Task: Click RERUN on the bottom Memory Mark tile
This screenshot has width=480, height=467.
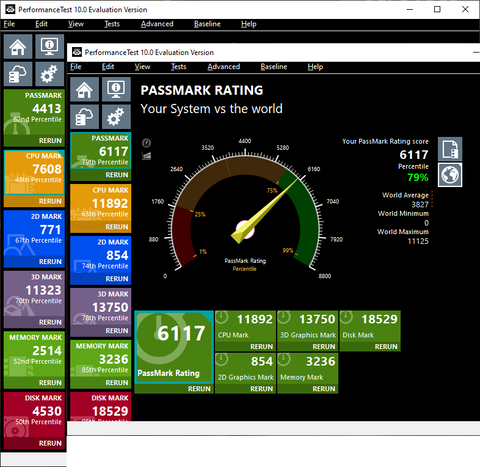Action: (324, 389)
